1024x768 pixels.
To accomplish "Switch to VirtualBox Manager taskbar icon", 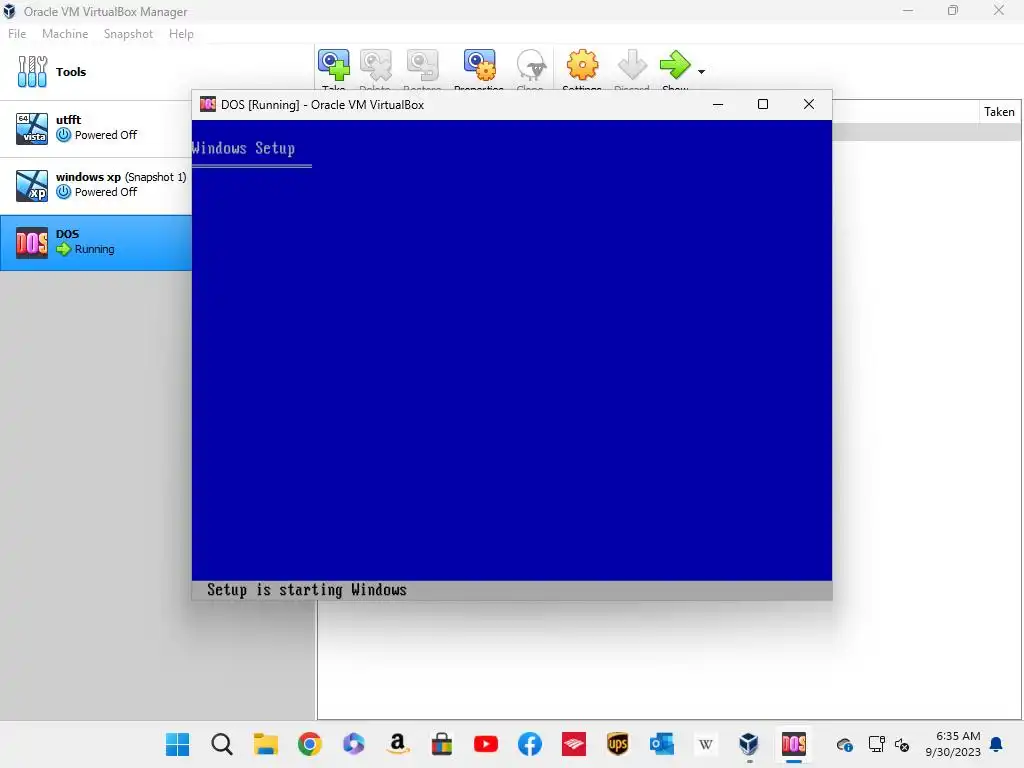I will [x=749, y=744].
